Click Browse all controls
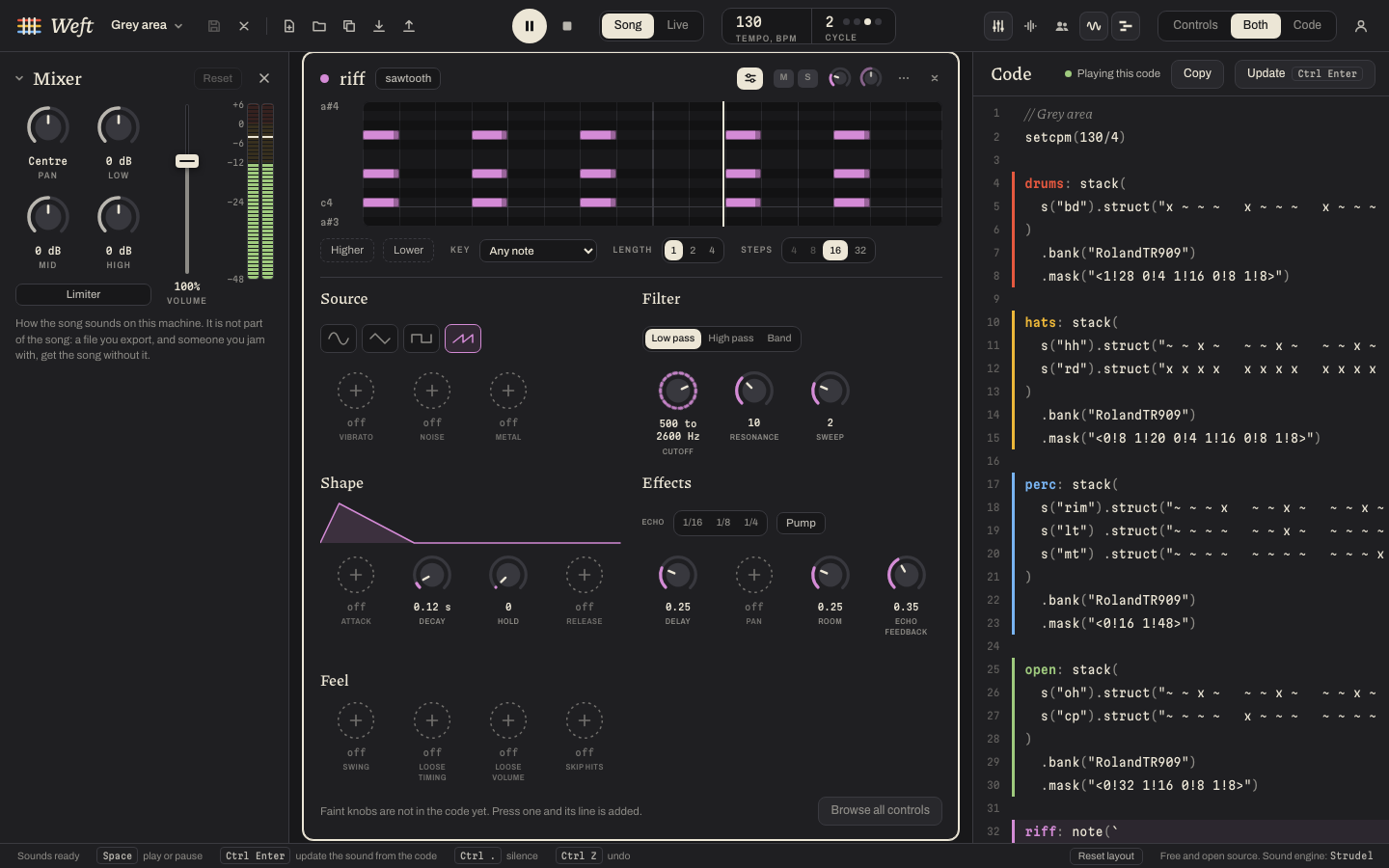Screen dimensions: 1389x868 (881, 810)
